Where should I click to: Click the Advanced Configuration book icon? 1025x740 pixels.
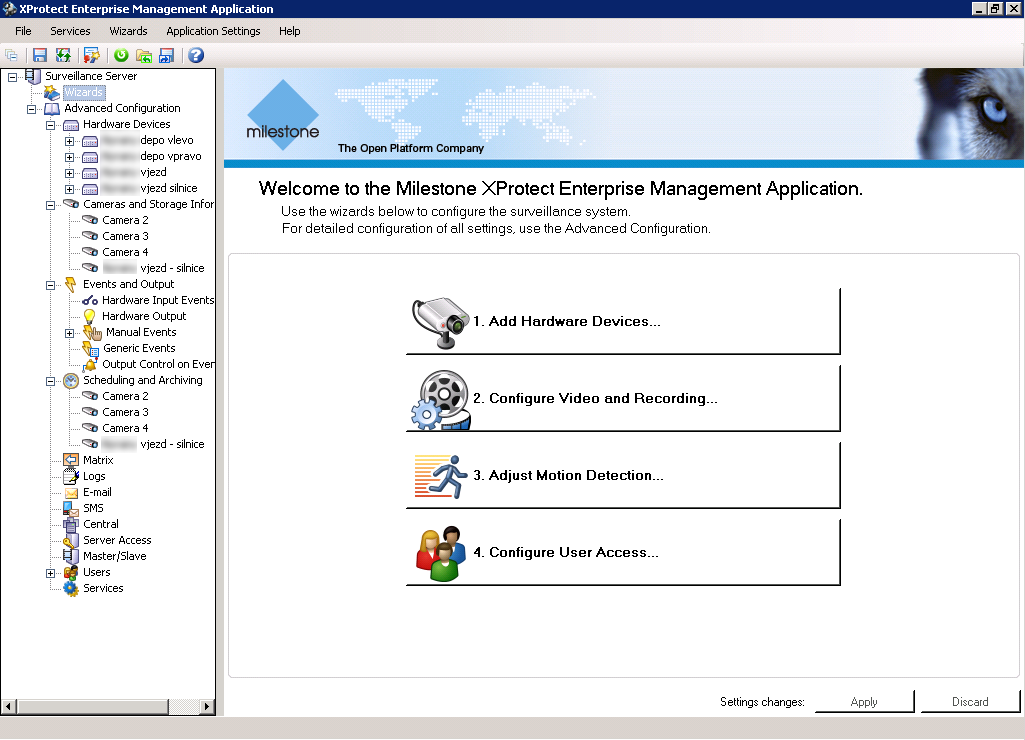click(52, 109)
